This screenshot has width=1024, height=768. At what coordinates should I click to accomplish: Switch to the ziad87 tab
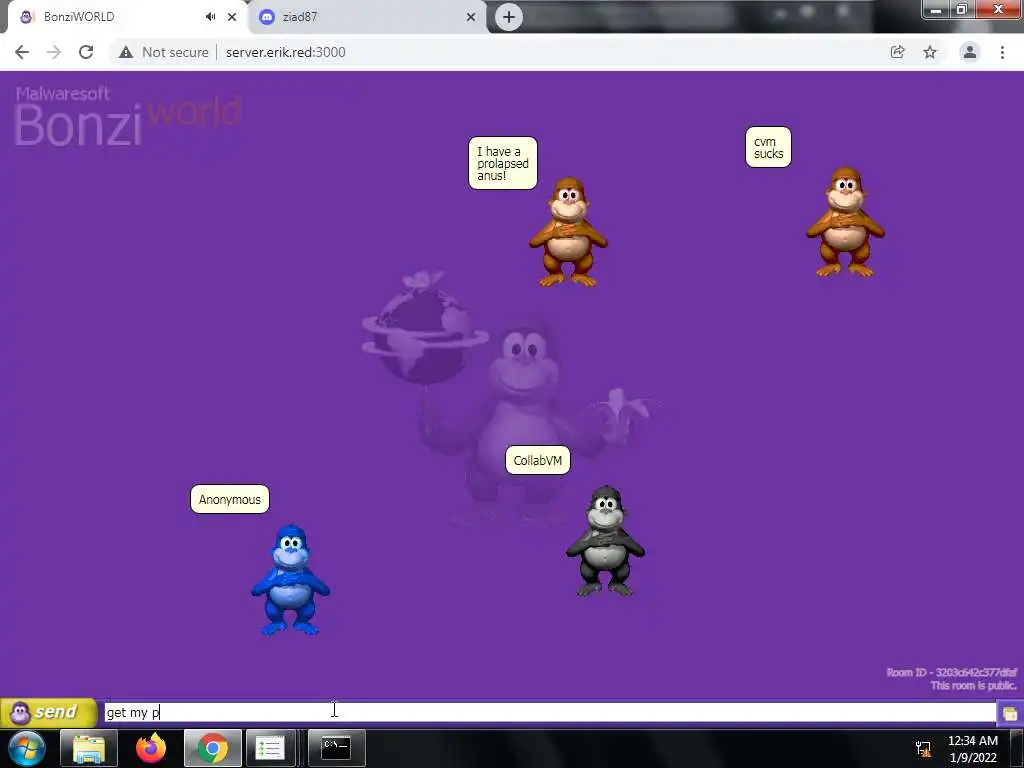pyautogui.click(x=366, y=17)
